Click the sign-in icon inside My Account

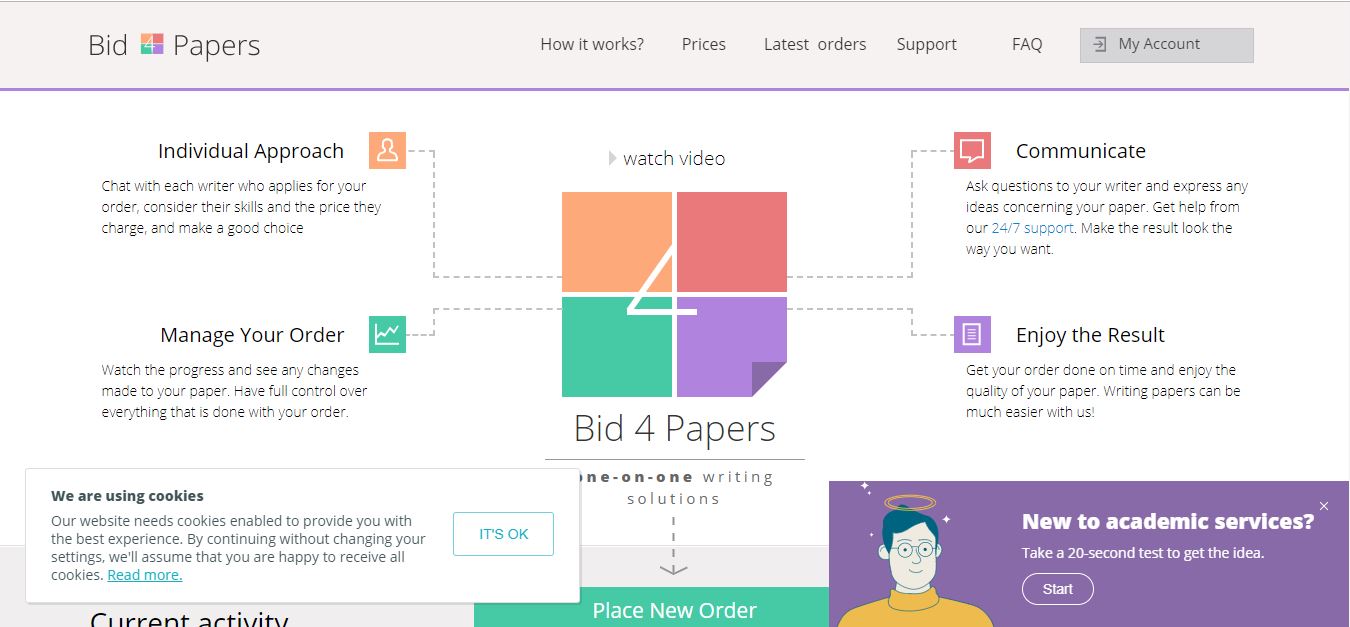coord(1099,44)
